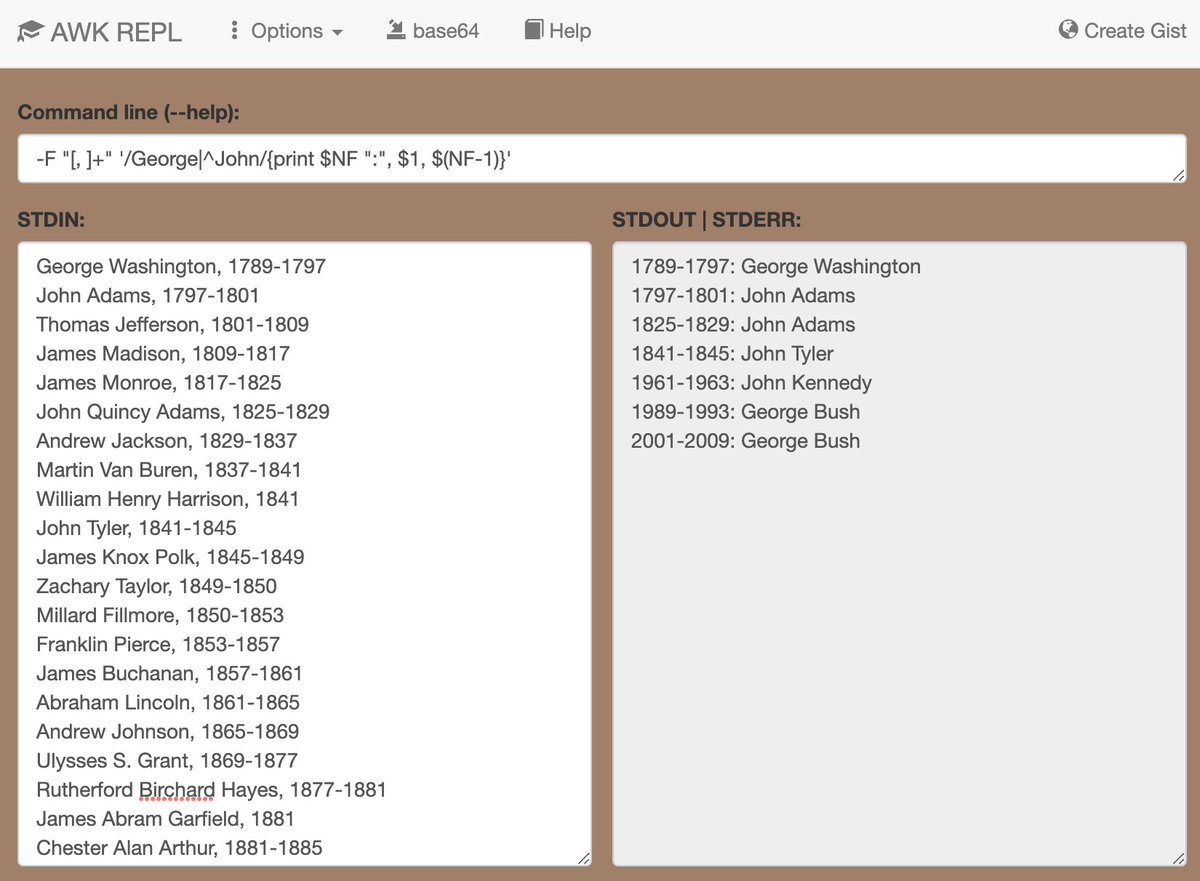Click the line 'Martin Van Buren, 1837-1841'
The width and height of the screenshot is (1200, 881).
point(169,469)
